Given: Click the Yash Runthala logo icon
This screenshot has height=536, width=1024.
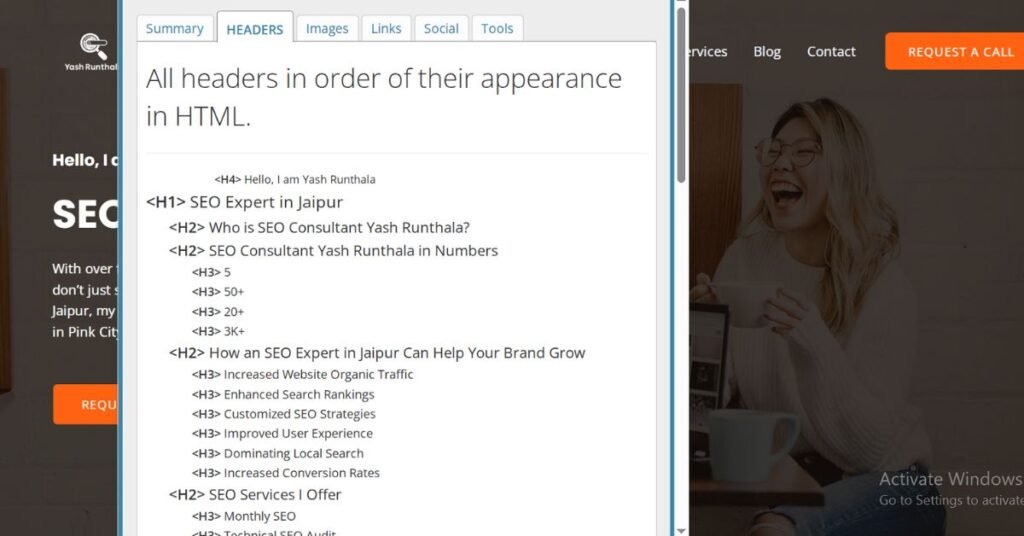Looking at the screenshot, I should tap(93, 46).
